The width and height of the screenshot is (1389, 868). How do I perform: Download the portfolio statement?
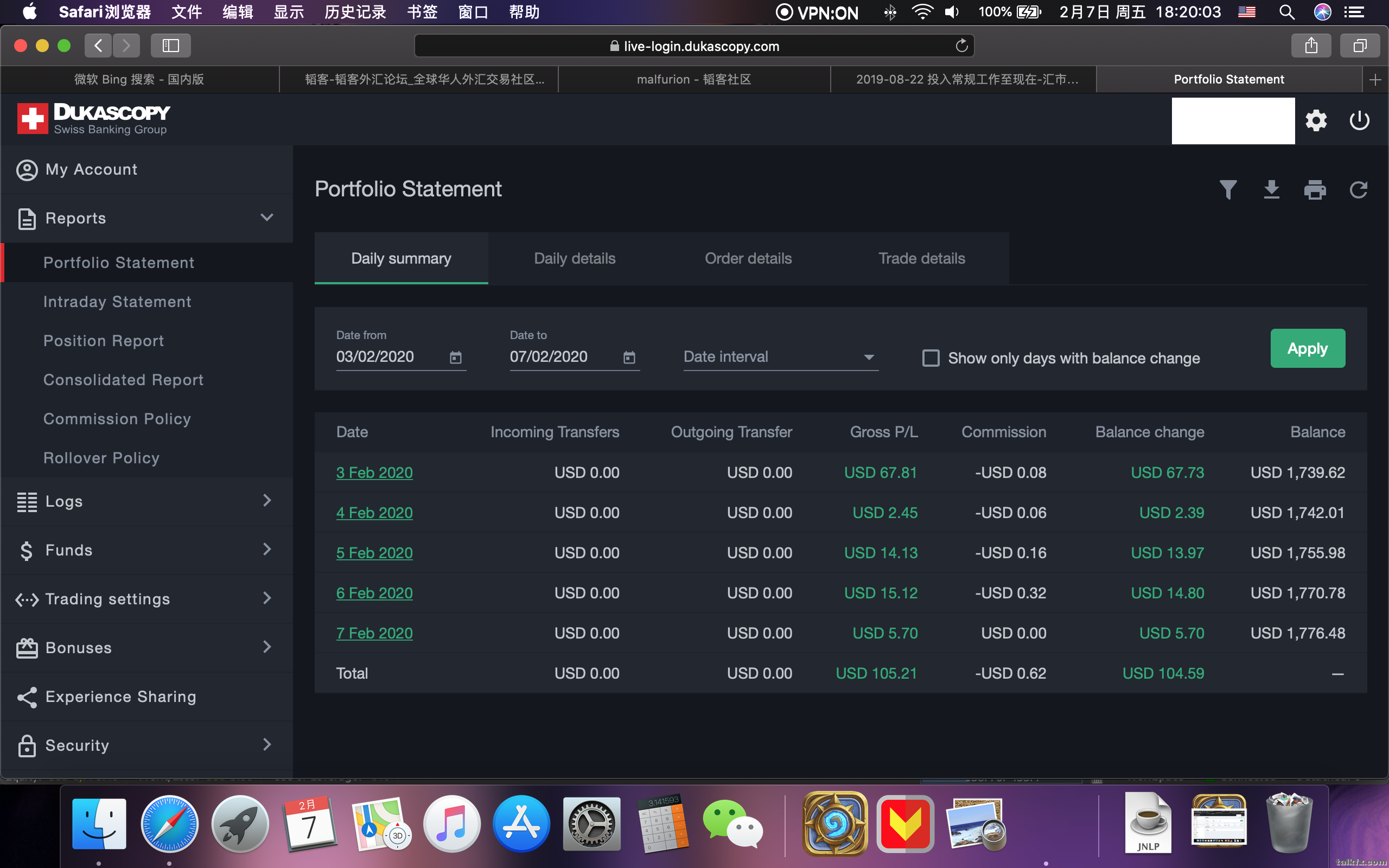click(1271, 189)
